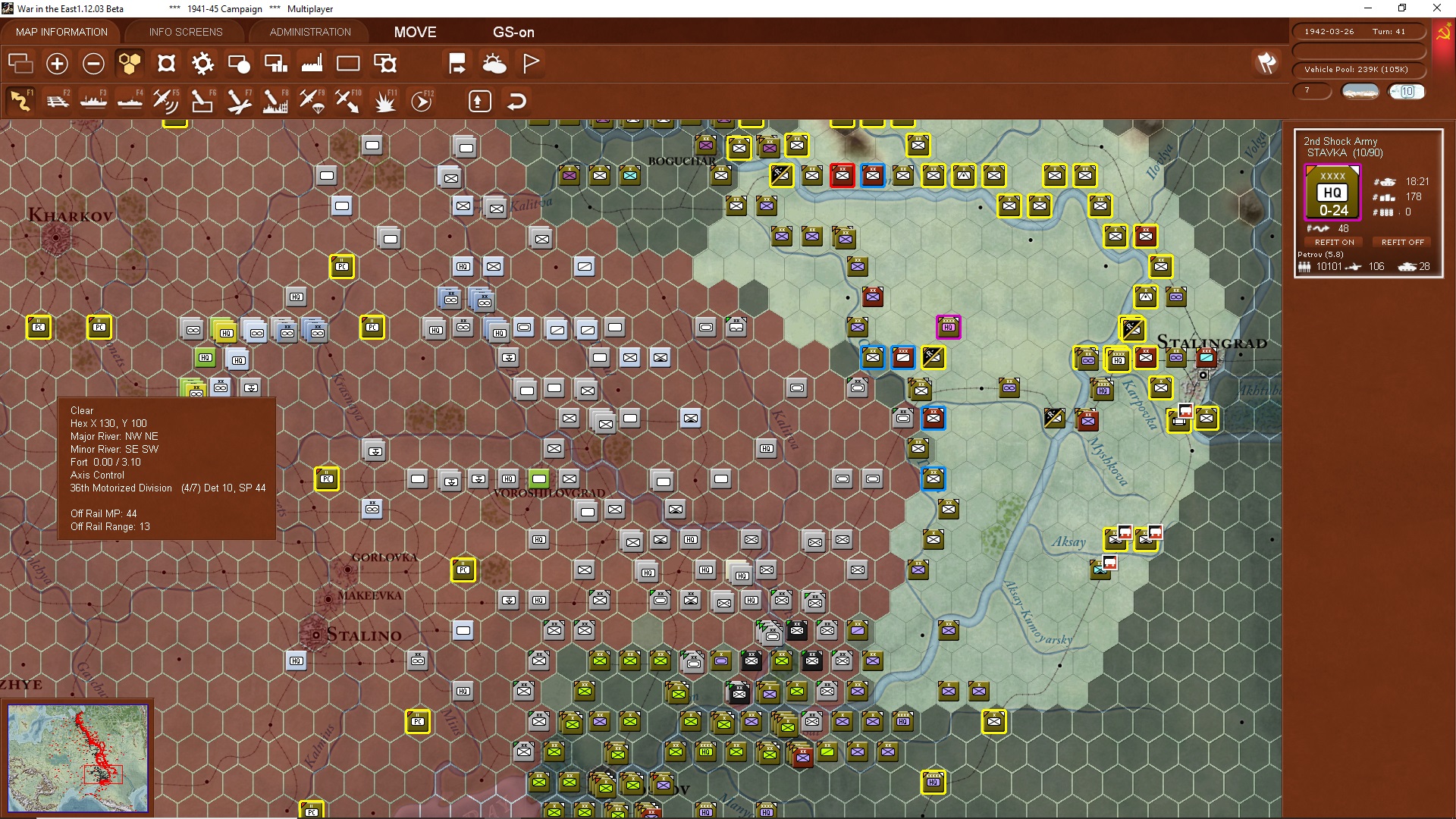Click leader name Petrov (5.8)
The width and height of the screenshot is (1456, 819).
pyautogui.click(x=1320, y=255)
